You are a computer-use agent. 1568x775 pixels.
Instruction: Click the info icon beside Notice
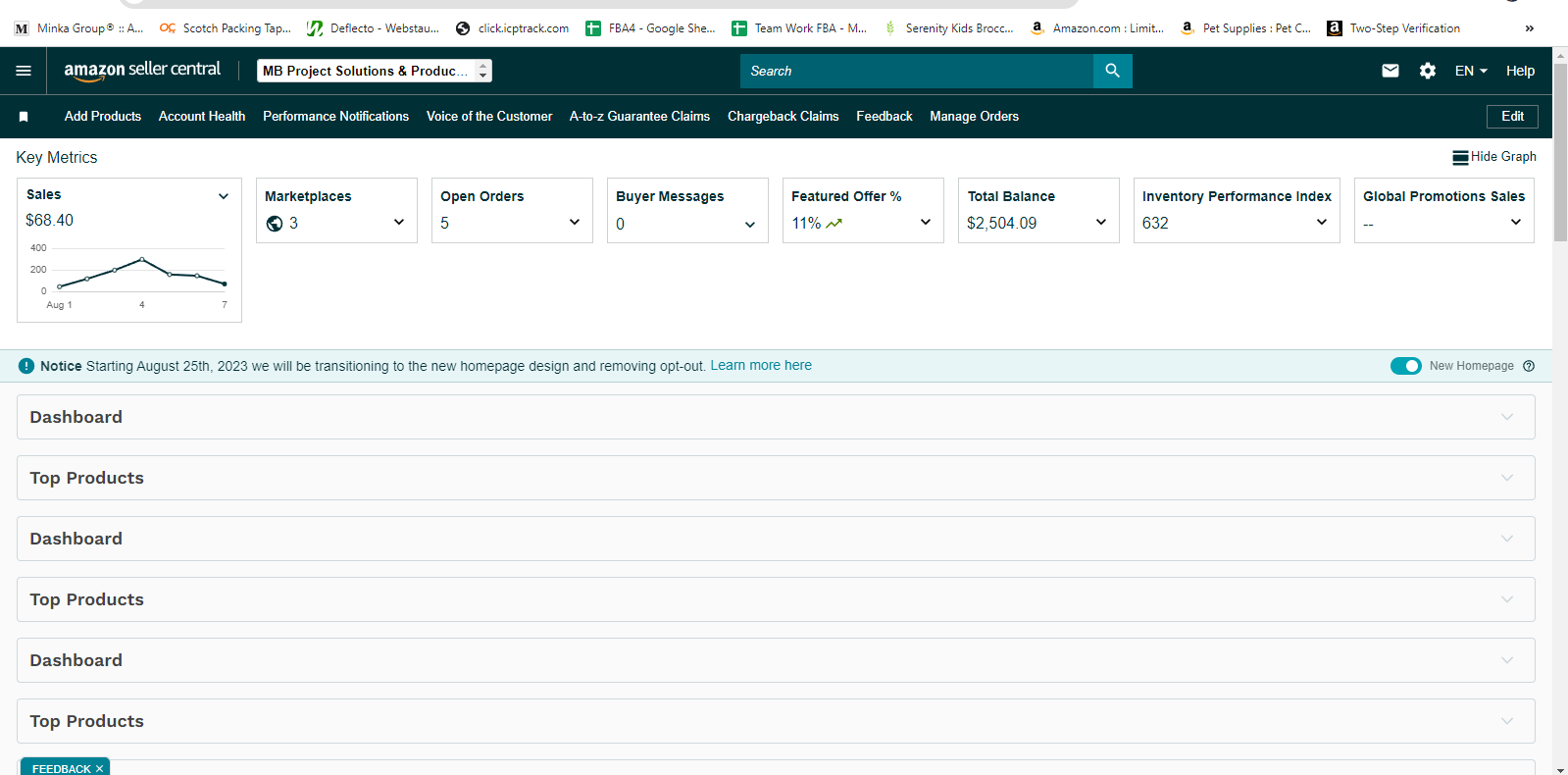(x=26, y=366)
